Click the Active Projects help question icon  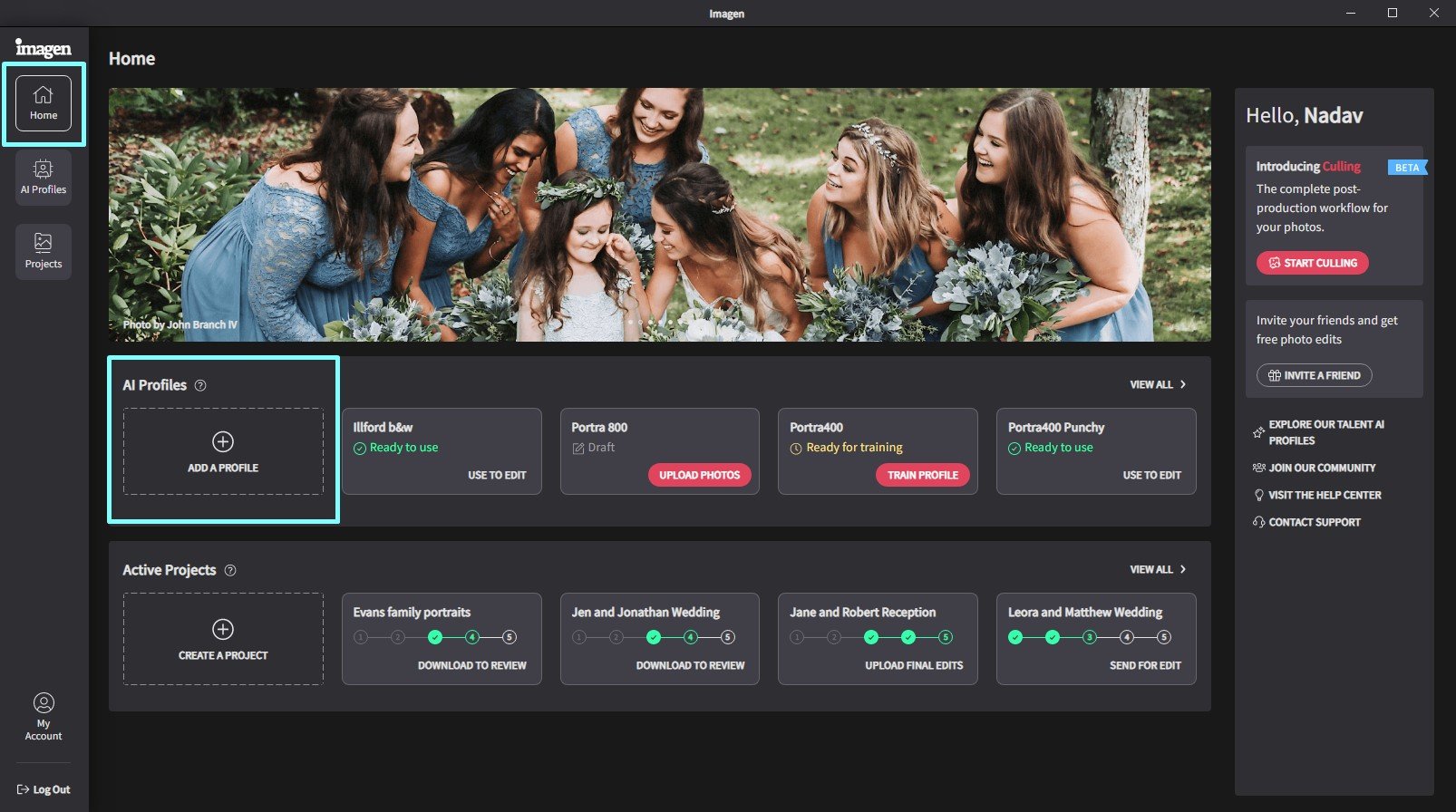point(230,570)
